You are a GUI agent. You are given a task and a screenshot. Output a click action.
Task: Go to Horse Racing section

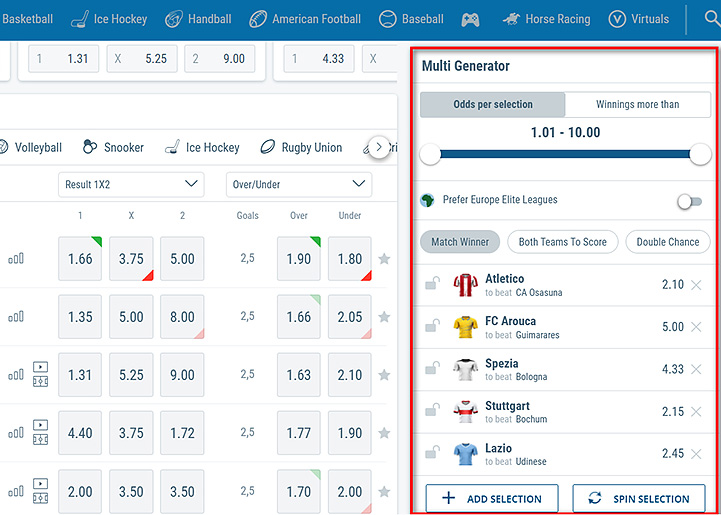coord(546,19)
